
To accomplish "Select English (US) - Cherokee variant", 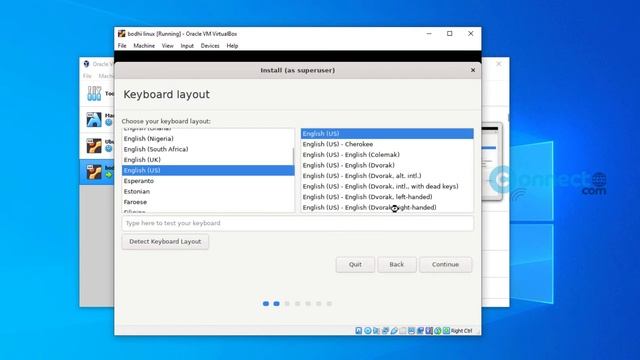I will pos(387,144).
